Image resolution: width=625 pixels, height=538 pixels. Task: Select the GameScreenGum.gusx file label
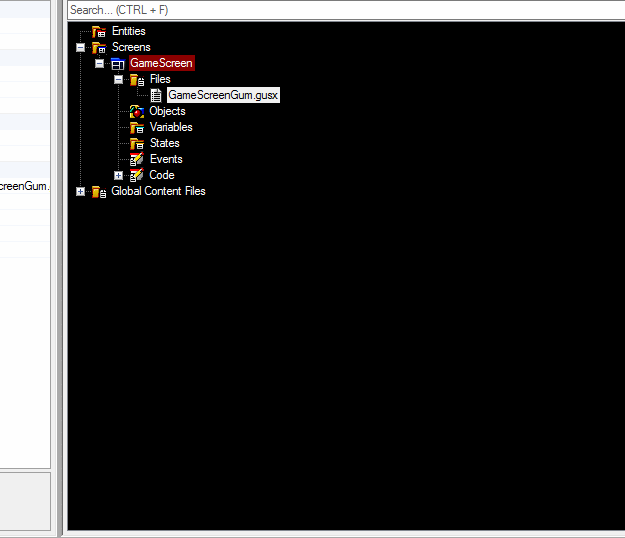point(223,96)
